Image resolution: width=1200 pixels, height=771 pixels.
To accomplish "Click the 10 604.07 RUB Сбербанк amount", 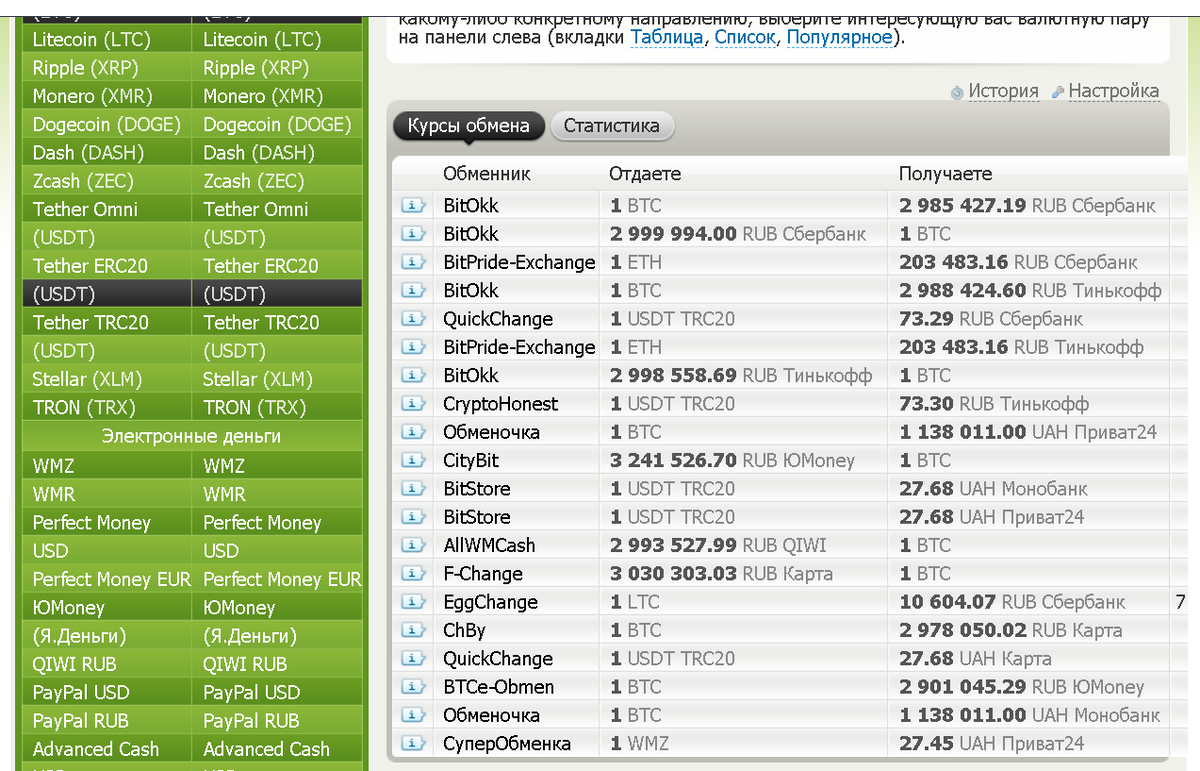I will (x=1012, y=602).
